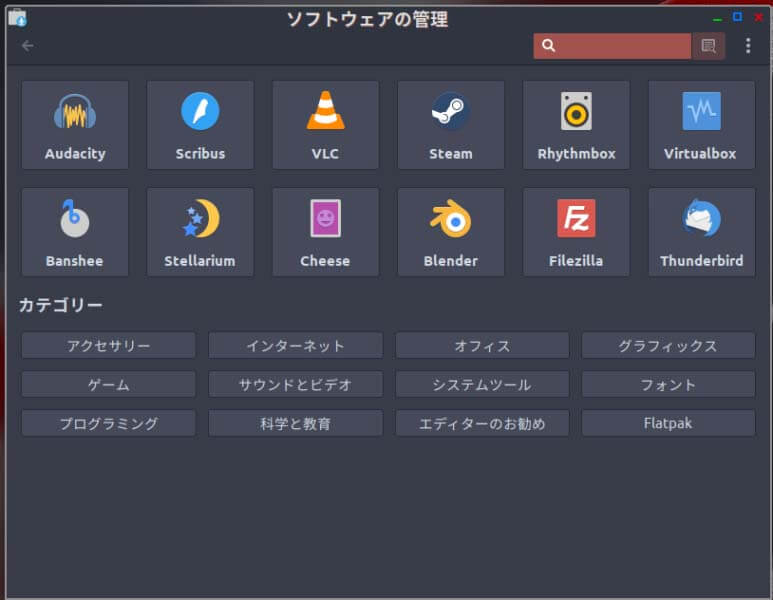Open the エディターのお勧め category

482,423
